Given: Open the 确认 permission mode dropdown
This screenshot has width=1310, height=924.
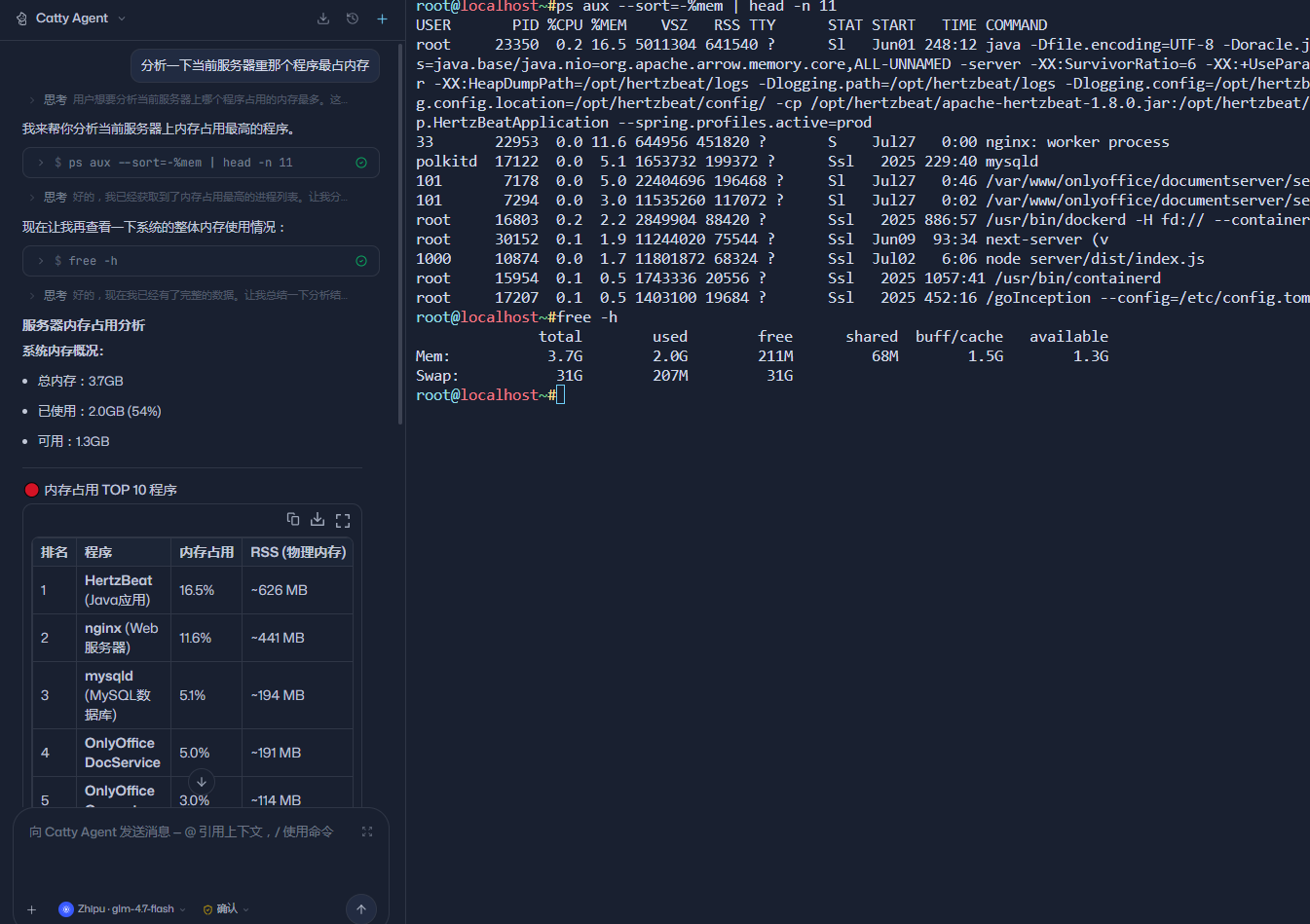Looking at the screenshot, I should coord(226,908).
